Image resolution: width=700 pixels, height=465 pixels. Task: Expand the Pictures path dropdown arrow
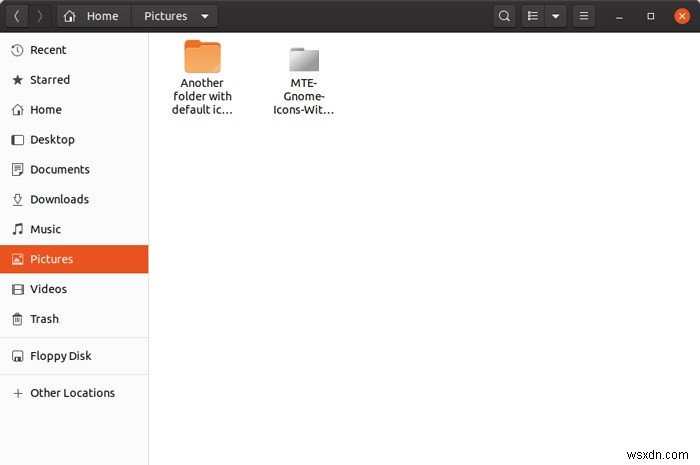pyautogui.click(x=205, y=17)
